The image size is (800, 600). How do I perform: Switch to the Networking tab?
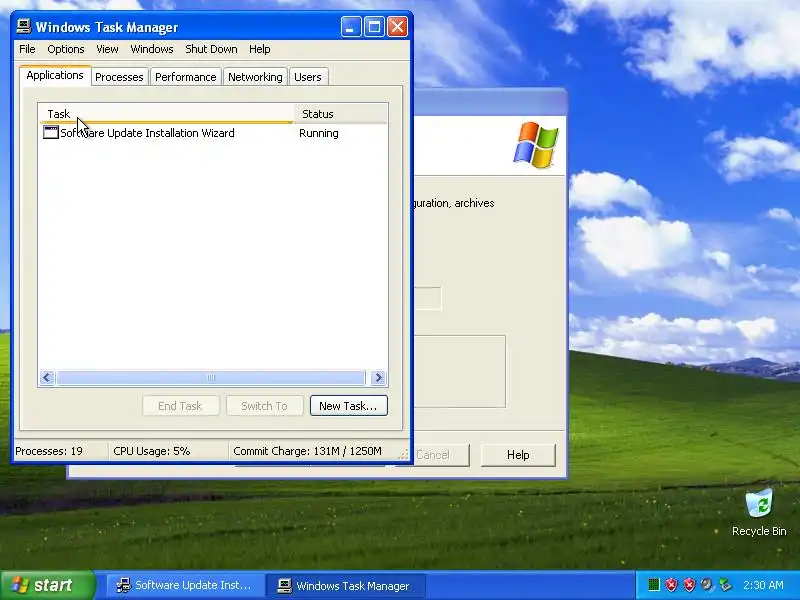[x=255, y=77]
